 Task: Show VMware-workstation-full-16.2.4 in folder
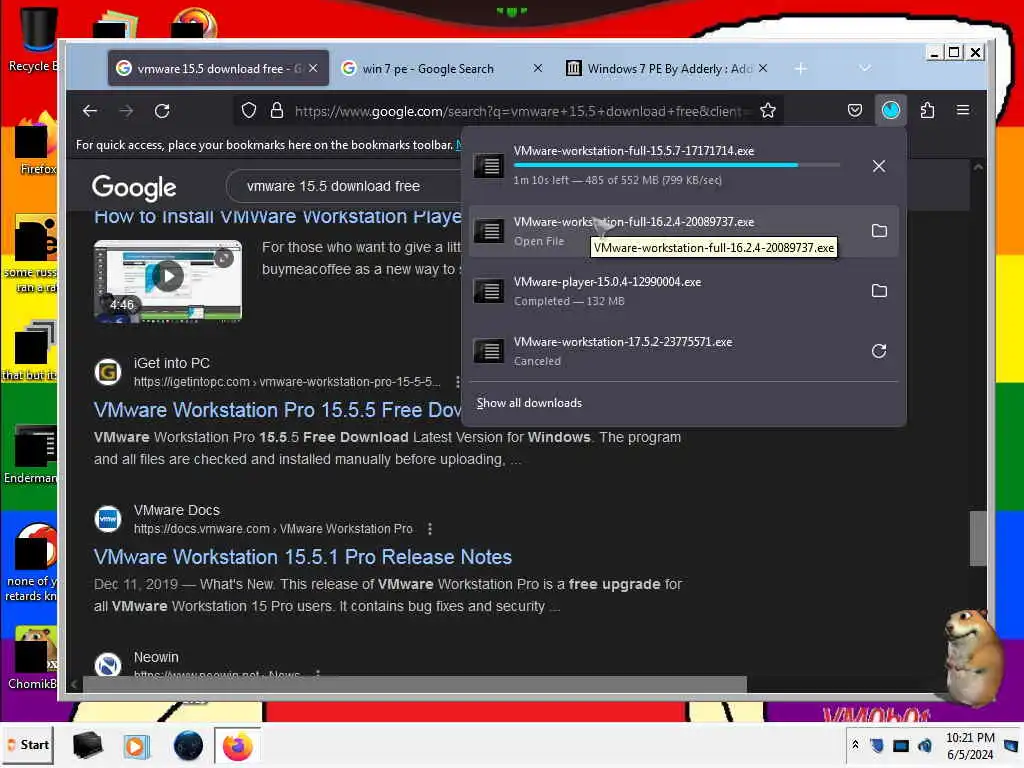pos(879,231)
